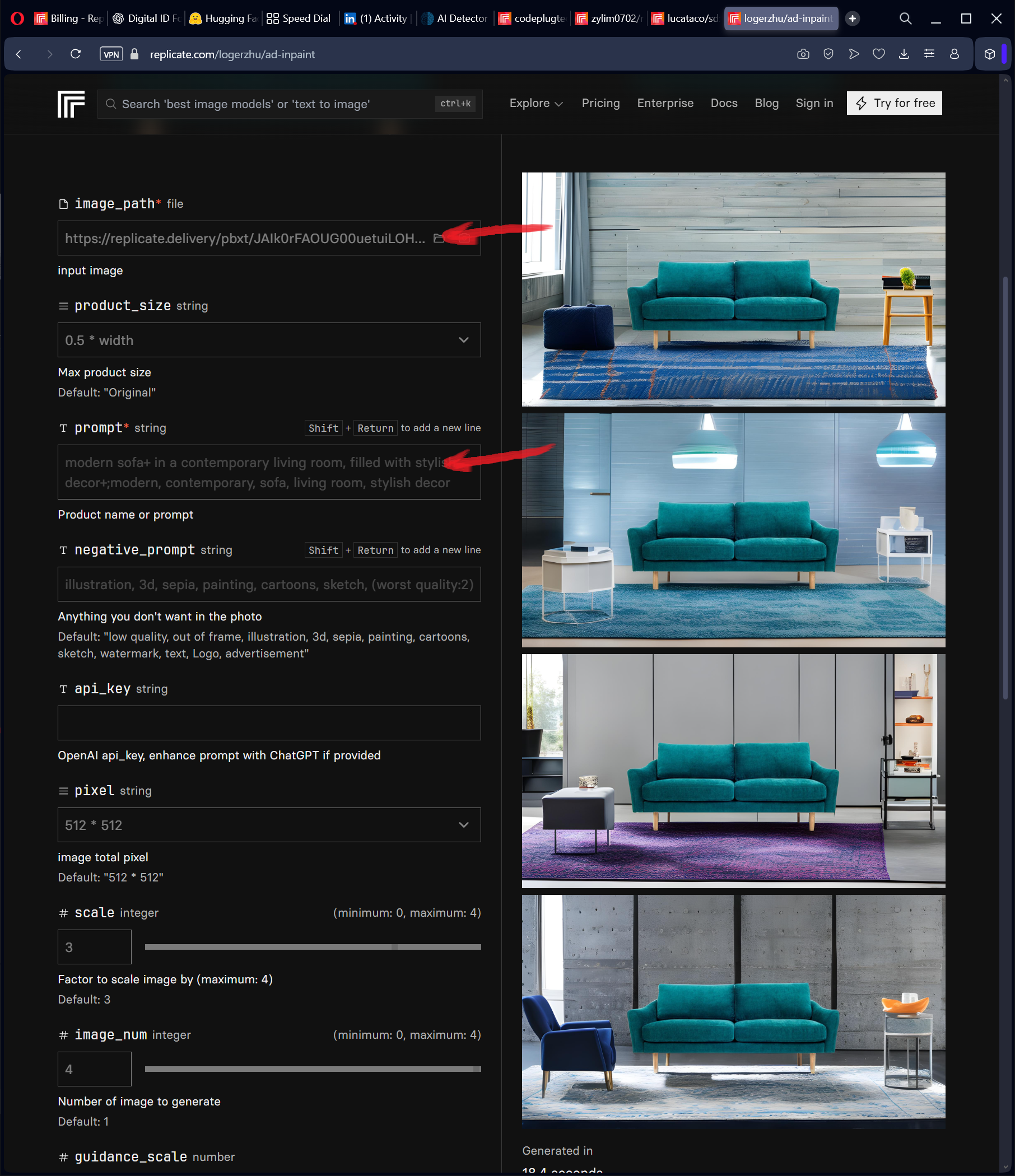This screenshot has height=1176, width=1015.
Task: Click the Sign in link
Action: click(814, 103)
